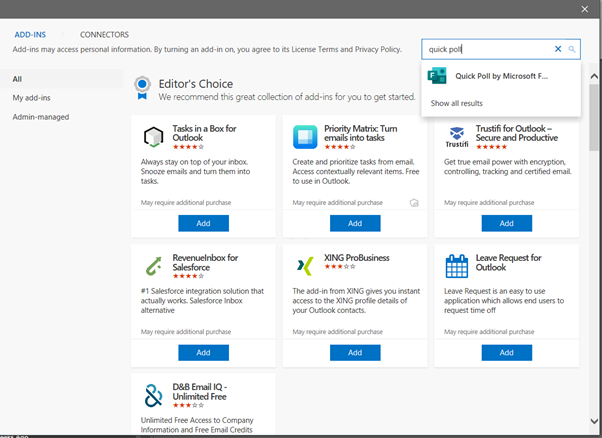Select the All category
Viewport: 602px width, 438px height.
click(x=17, y=79)
